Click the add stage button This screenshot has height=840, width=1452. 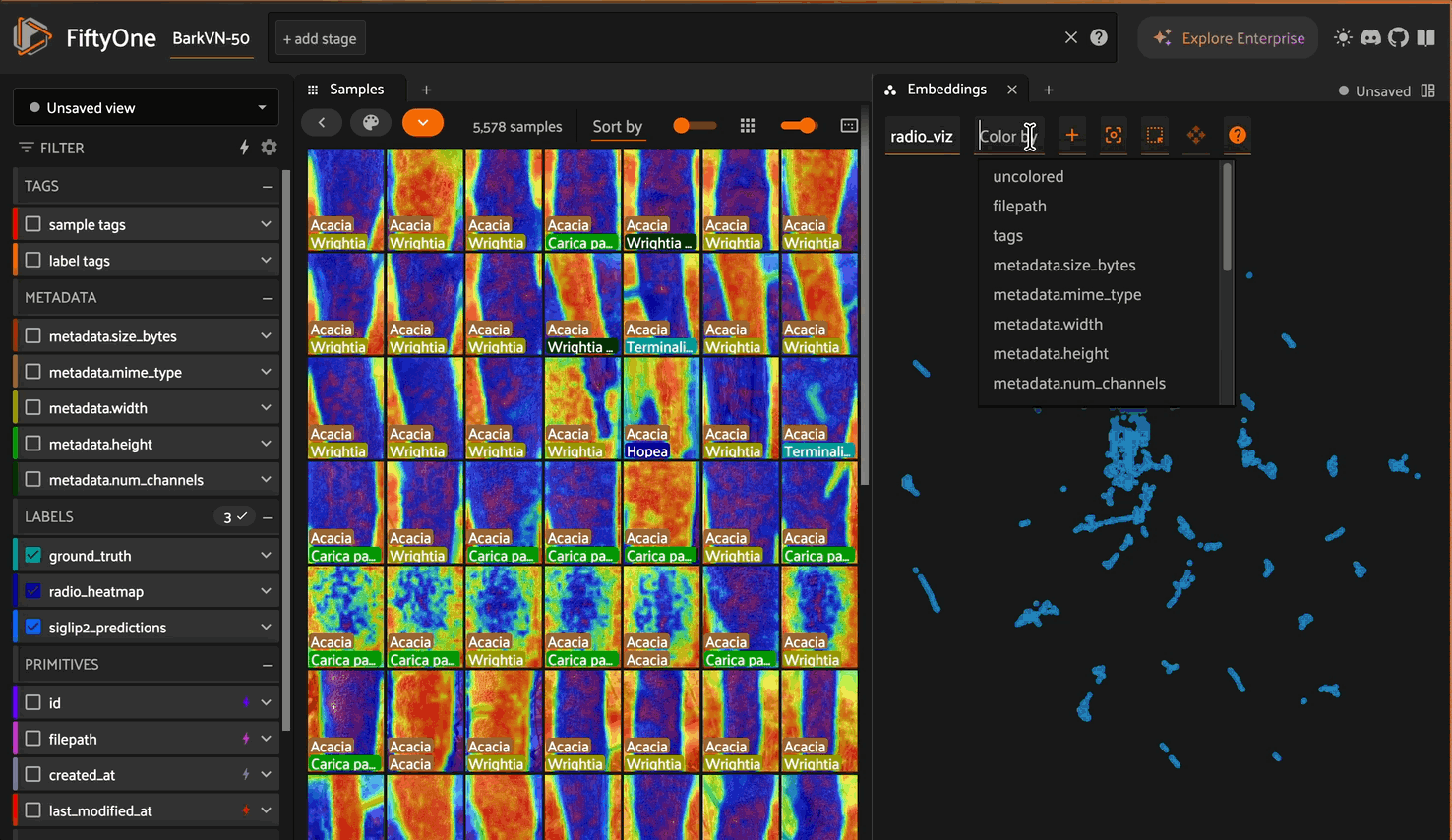320,39
